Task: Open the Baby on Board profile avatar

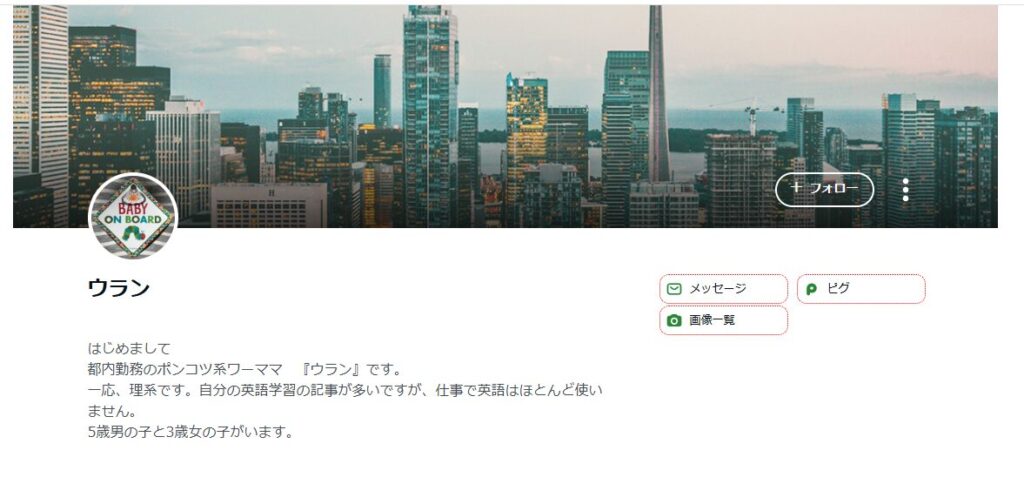Action: click(x=133, y=216)
